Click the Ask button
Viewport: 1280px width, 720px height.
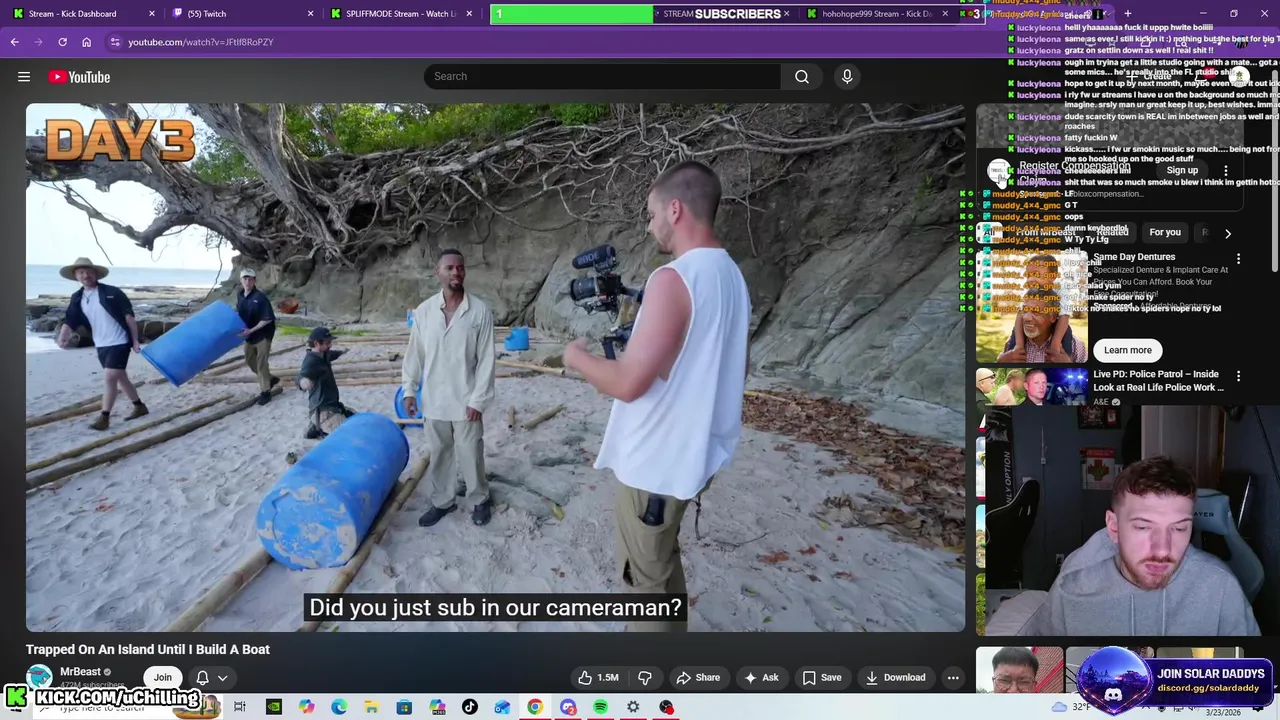tap(761, 677)
